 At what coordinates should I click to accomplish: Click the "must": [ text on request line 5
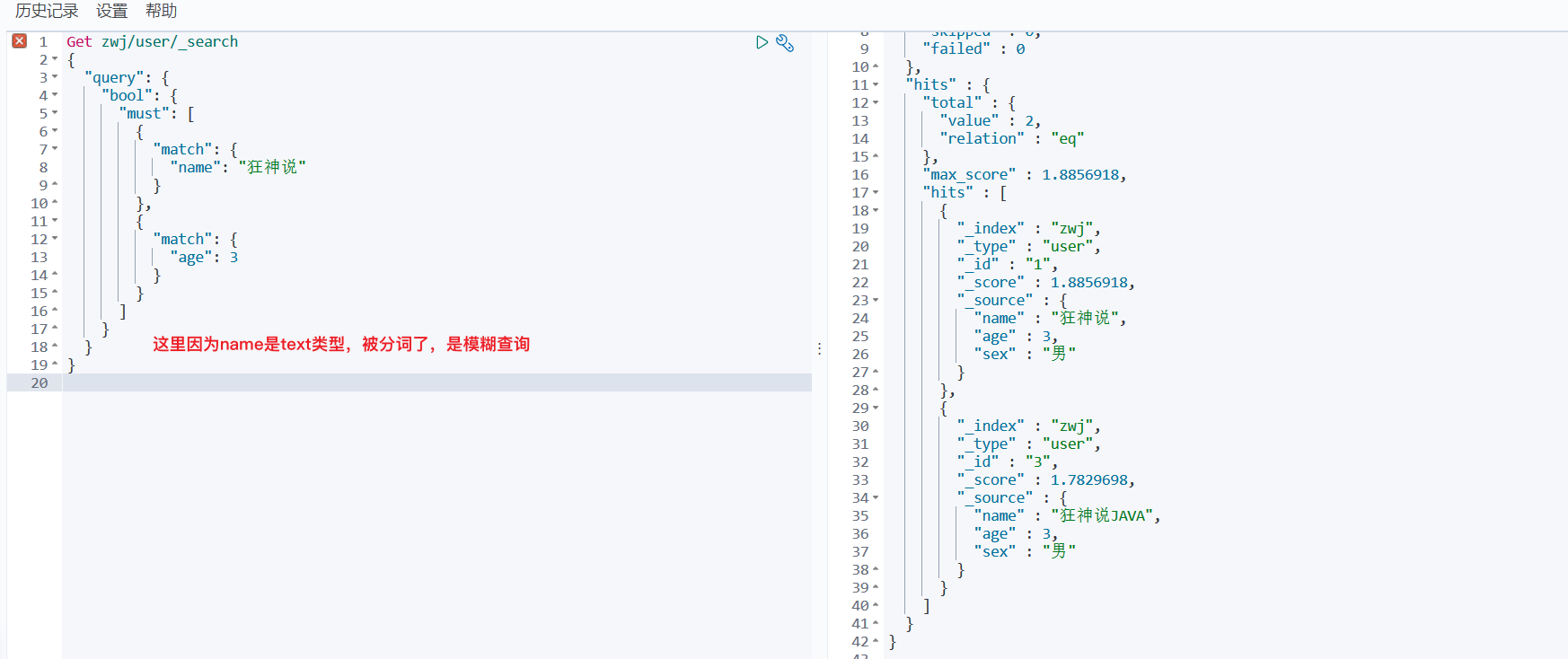click(156, 113)
